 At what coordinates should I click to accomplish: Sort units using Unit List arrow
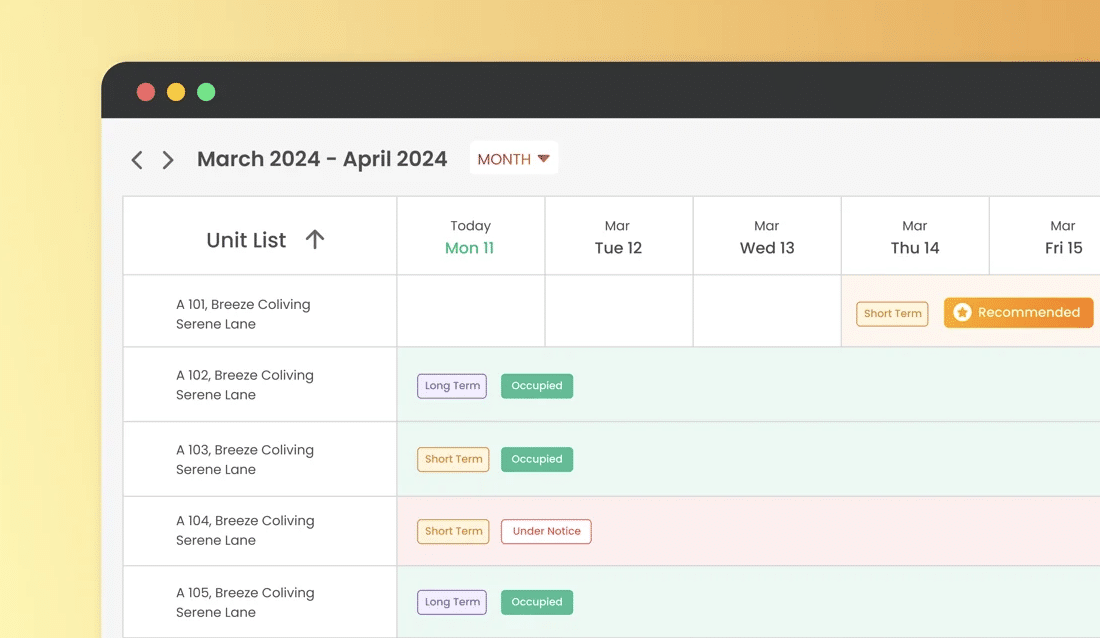pyautogui.click(x=315, y=239)
